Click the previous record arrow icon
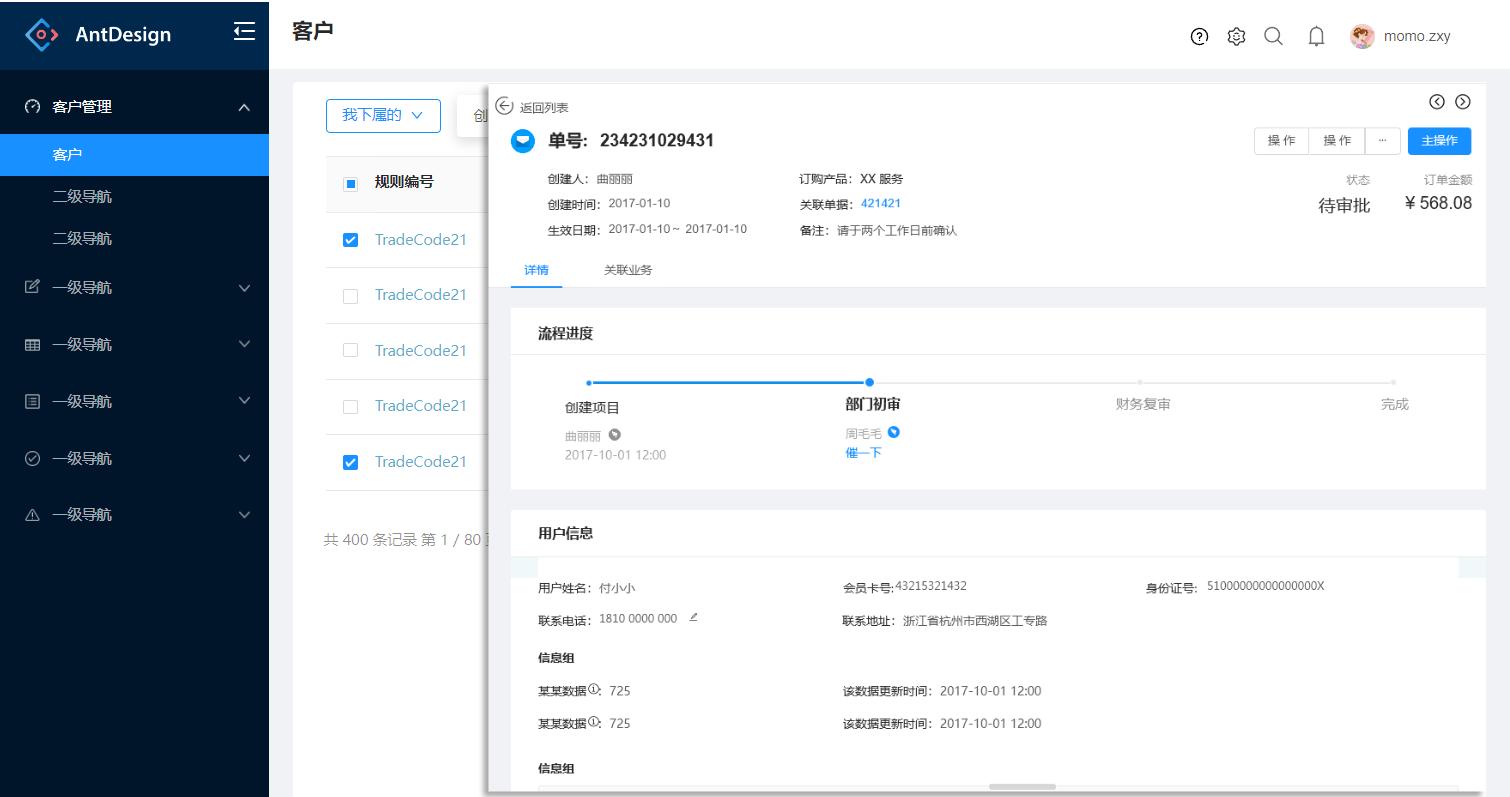This screenshot has width=1510, height=797. (1437, 101)
